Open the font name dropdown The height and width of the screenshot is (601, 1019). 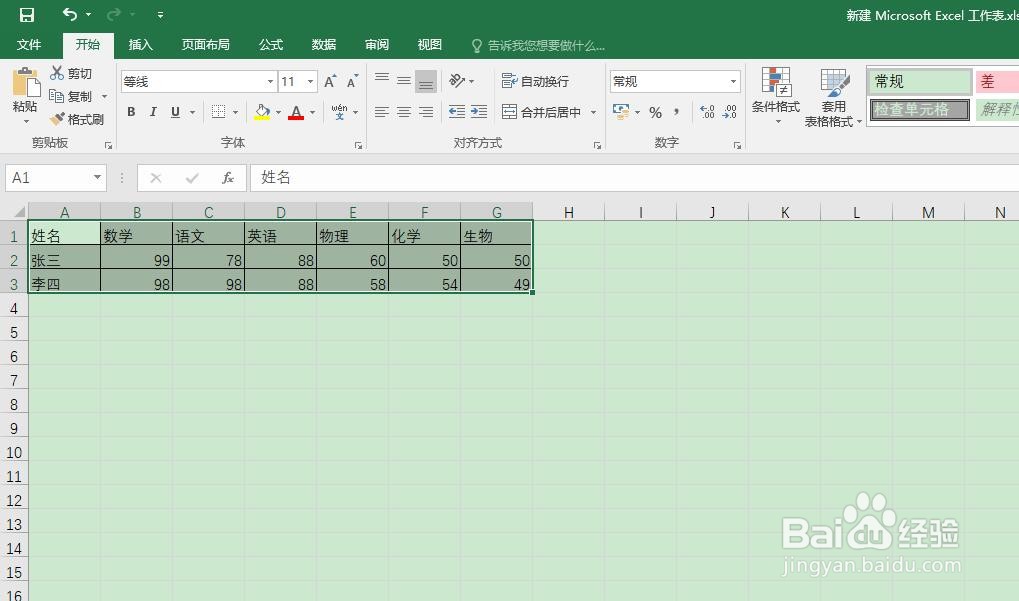pos(270,81)
